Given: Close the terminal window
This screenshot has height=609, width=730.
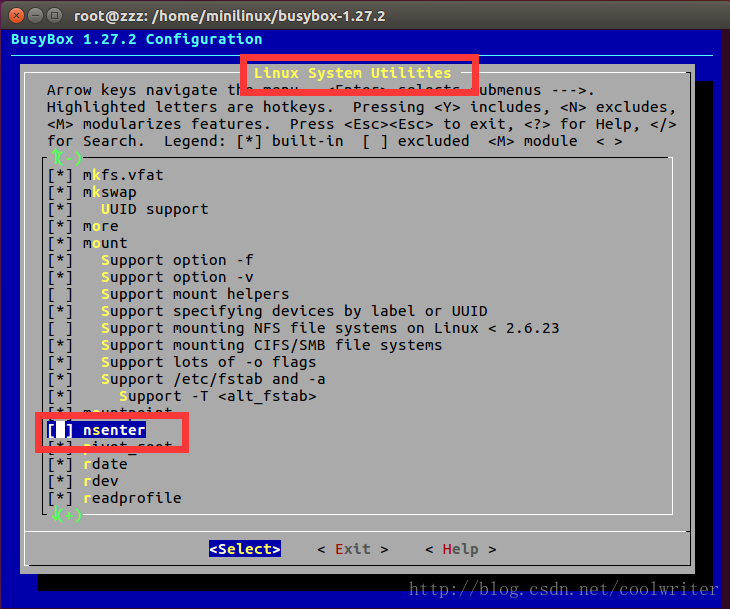Looking at the screenshot, I should click(x=16, y=16).
